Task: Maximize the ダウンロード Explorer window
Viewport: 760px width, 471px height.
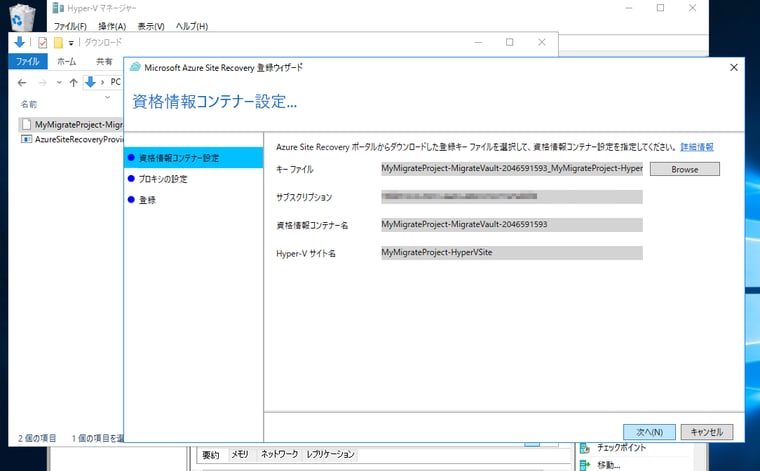Action: click(x=509, y=43)
